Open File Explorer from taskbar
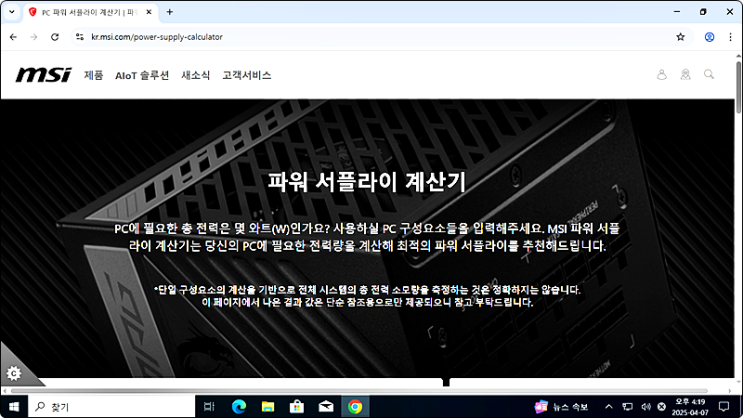The image size is (743, 418). pyautogui.click(x=268, y=407)
